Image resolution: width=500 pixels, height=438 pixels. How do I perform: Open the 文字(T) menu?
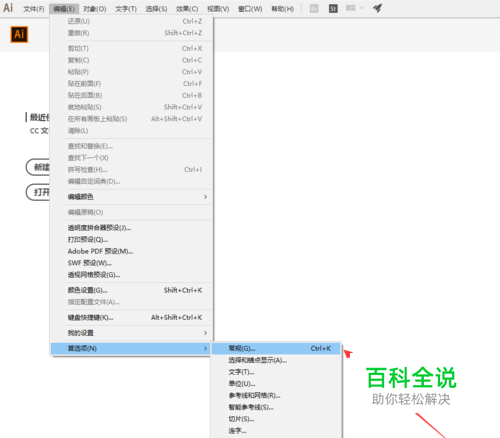tap(126, 9)
